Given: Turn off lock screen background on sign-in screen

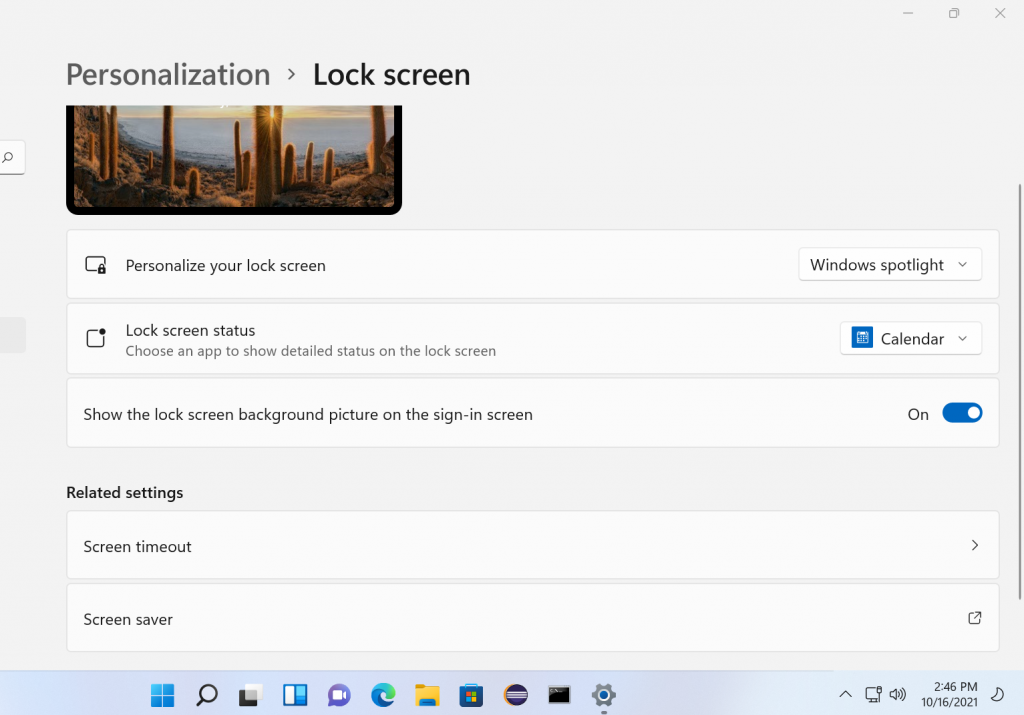Looking at the screenshot, I should [x=962, y=412].
